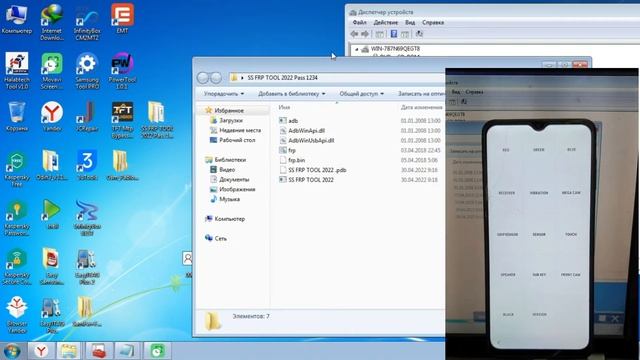Select Избранное in navigation pane

[x=229, y=111]
